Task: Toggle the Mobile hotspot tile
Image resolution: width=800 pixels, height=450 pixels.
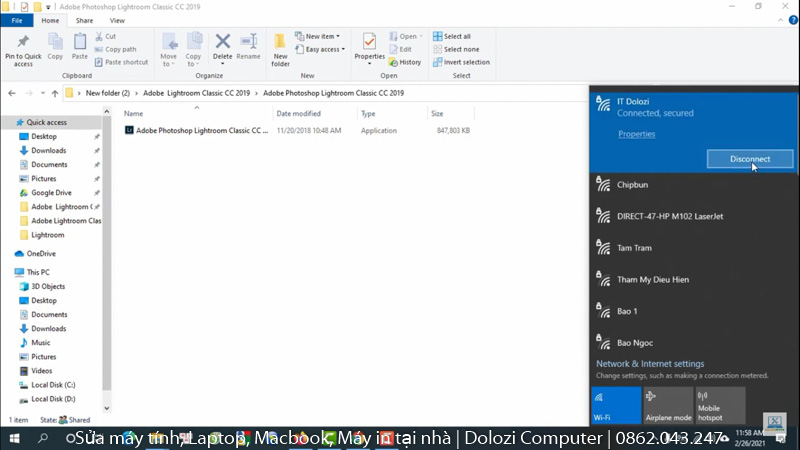Action: 721,404
